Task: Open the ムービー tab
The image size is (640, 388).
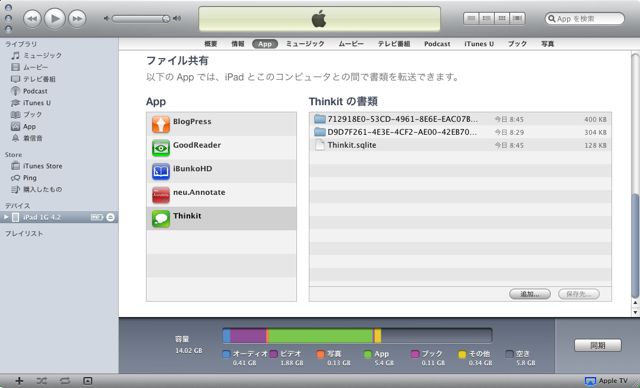Action: (351, 44)
